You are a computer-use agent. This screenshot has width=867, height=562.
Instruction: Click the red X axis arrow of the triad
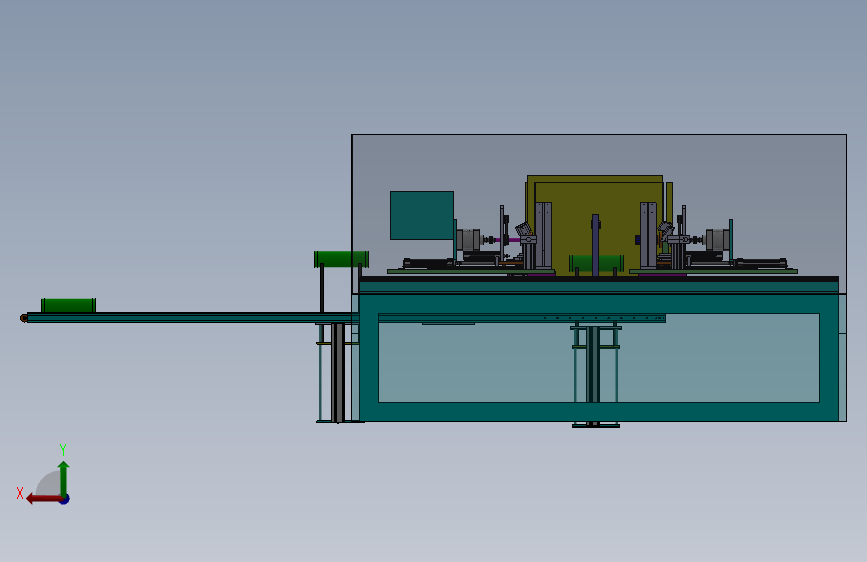point(43,499)
